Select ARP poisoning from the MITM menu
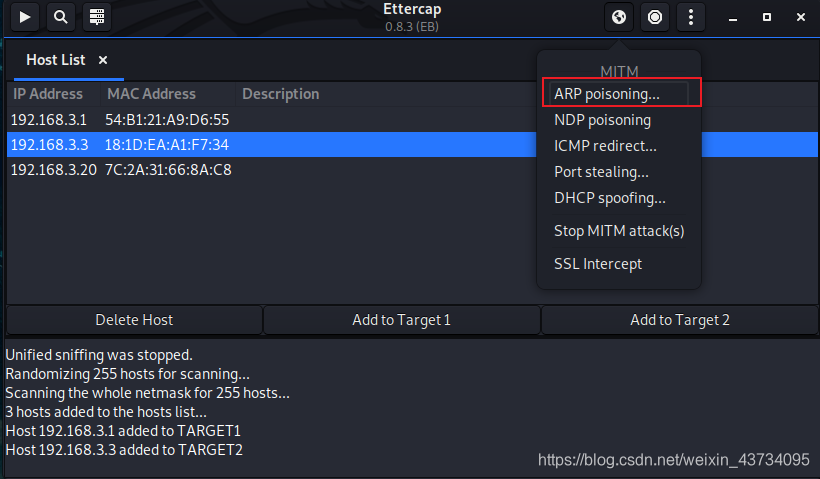This screenshot has width=820, height=479. tap(607, 94)
